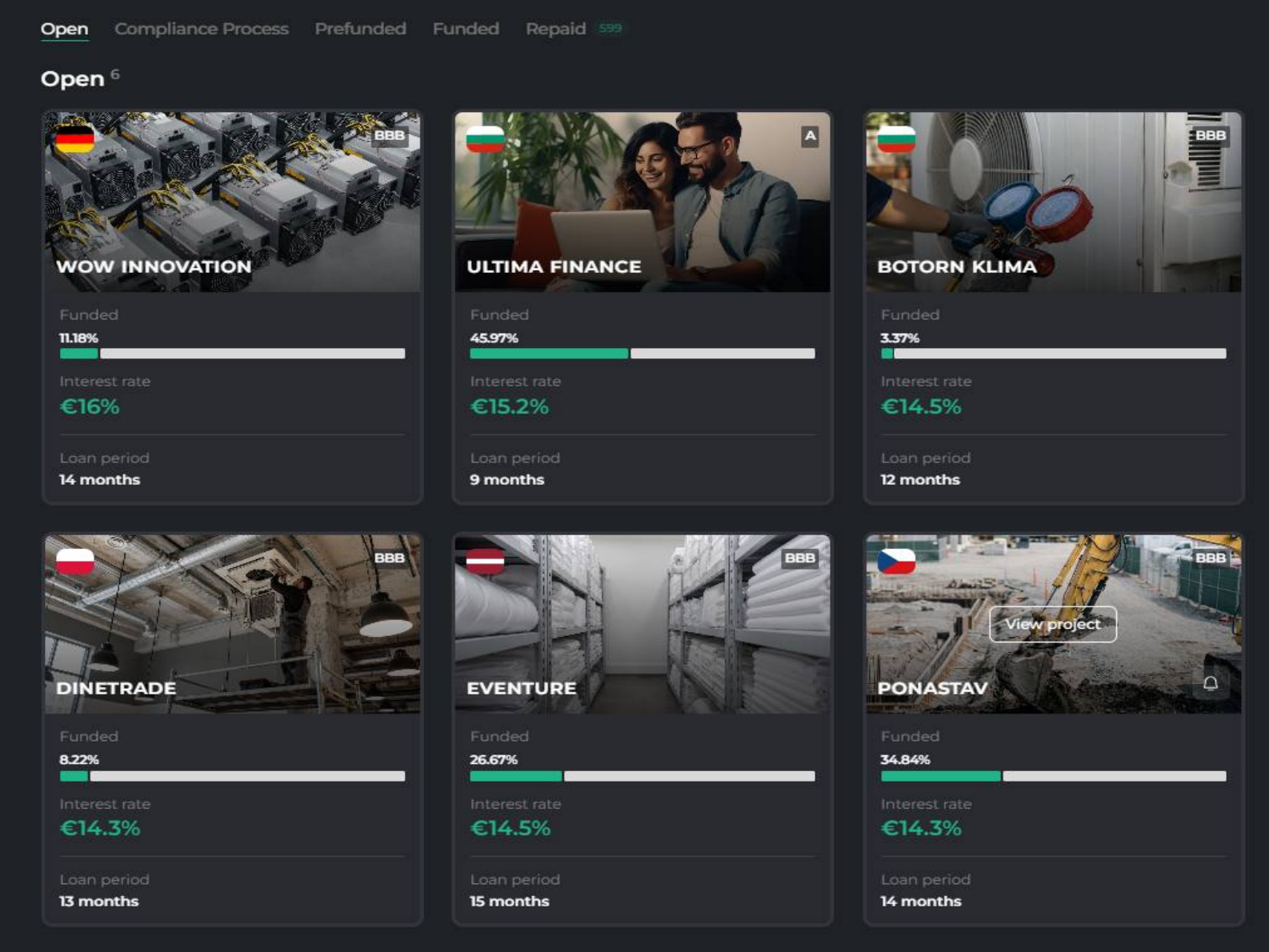Click the BOTORN KLIMA project image
This screenshot has width=1269, height=952.
[x=1053, y=202]
